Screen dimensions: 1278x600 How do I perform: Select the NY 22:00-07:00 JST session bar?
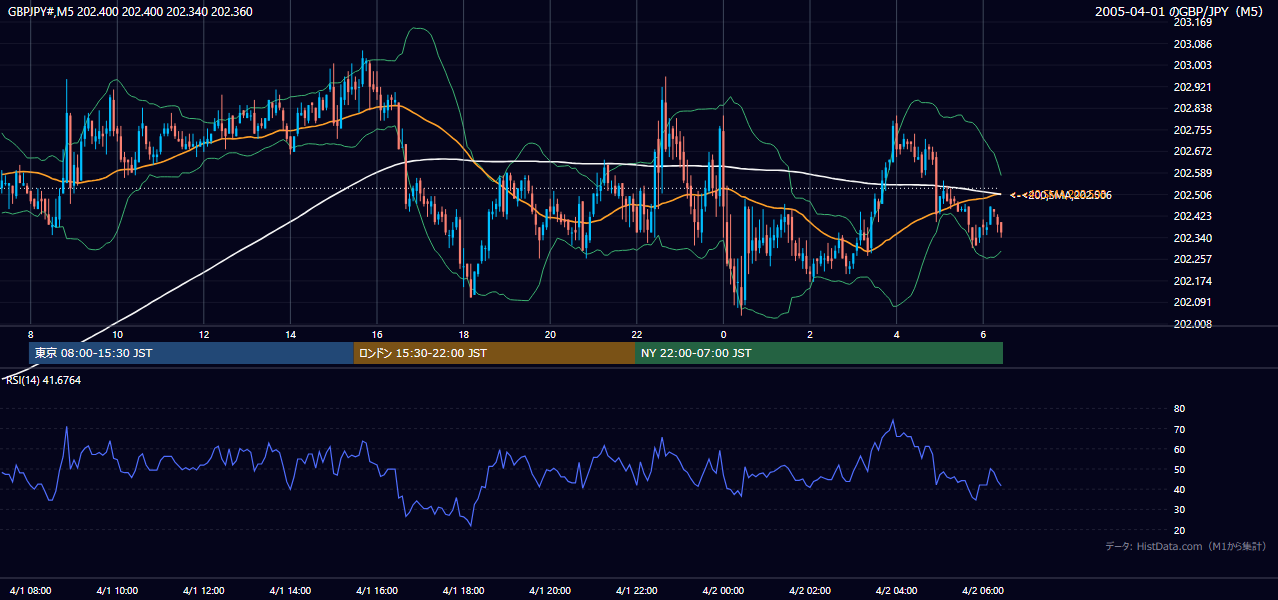pos(819,353)
